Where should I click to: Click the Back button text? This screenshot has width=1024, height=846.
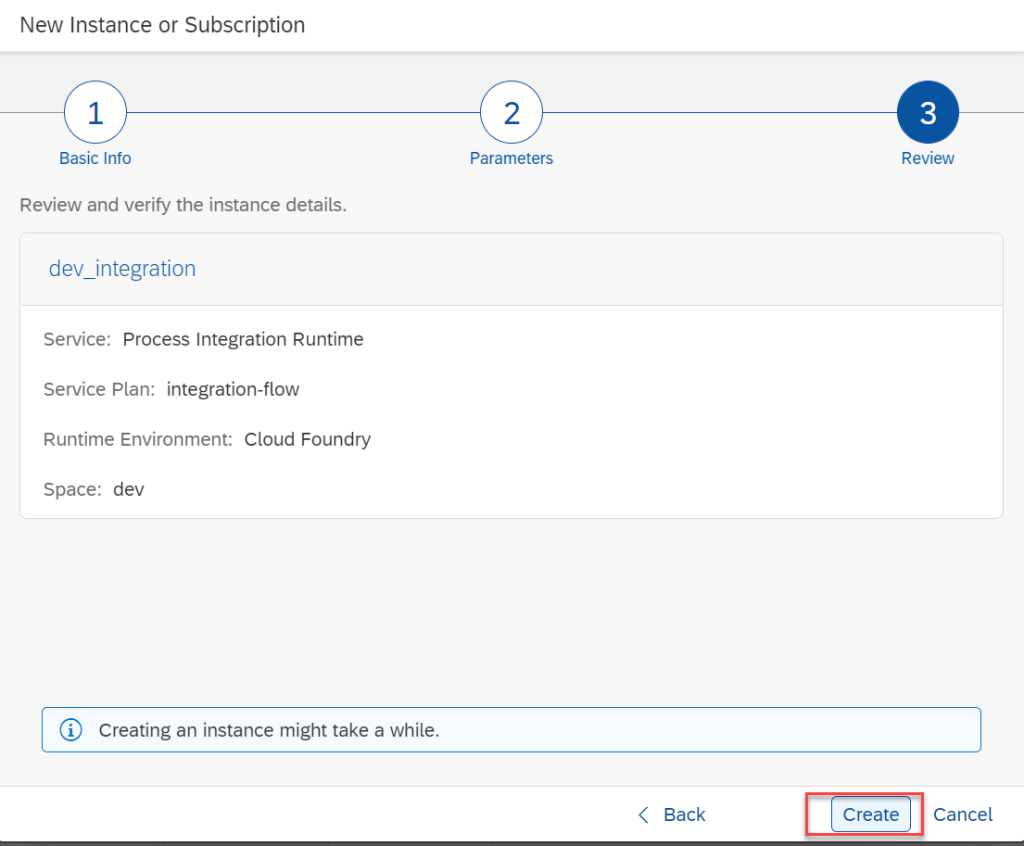pyautogui.click(x=684, y=815)
